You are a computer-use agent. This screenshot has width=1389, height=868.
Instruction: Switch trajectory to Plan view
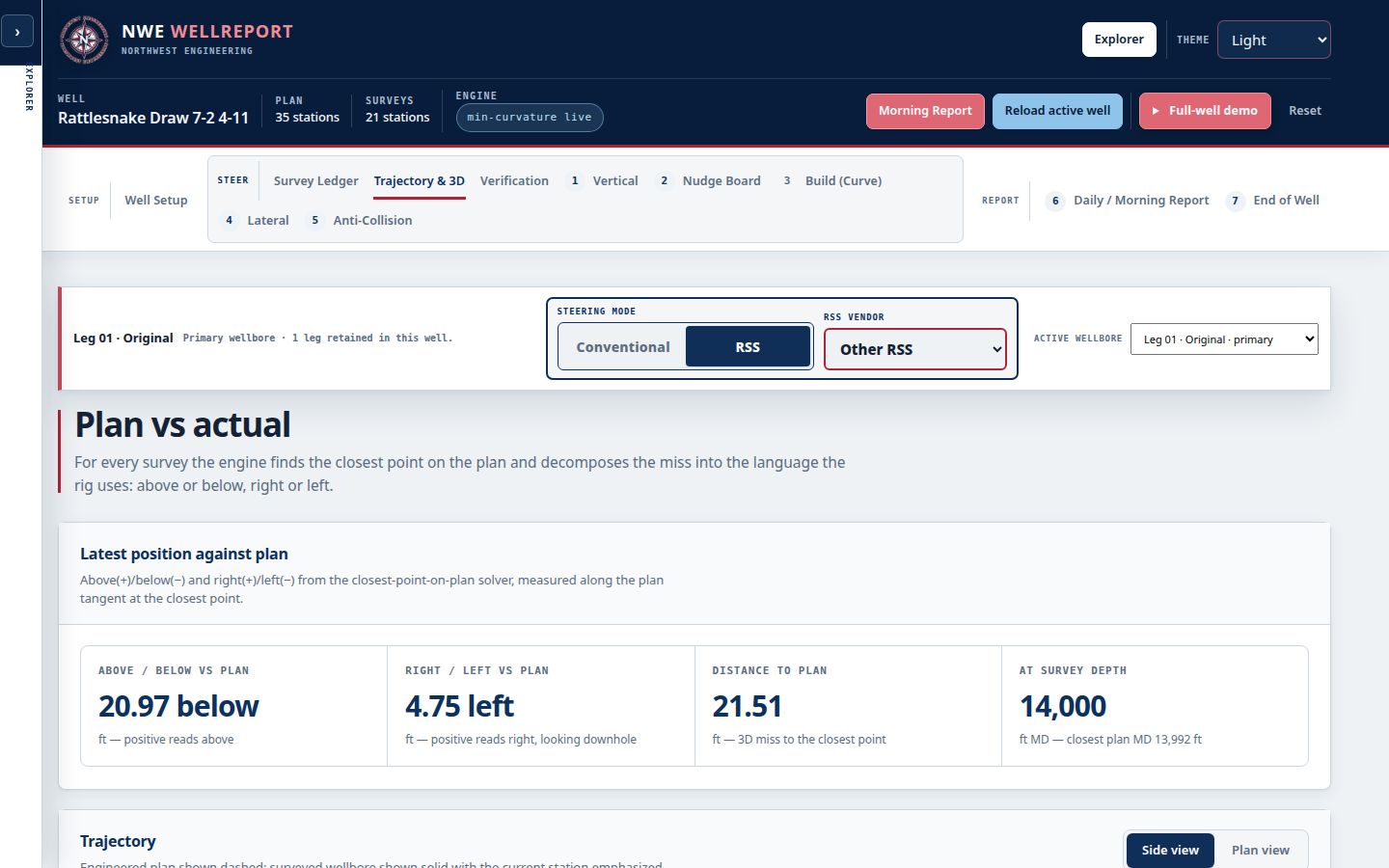[x=1260, y=851]
